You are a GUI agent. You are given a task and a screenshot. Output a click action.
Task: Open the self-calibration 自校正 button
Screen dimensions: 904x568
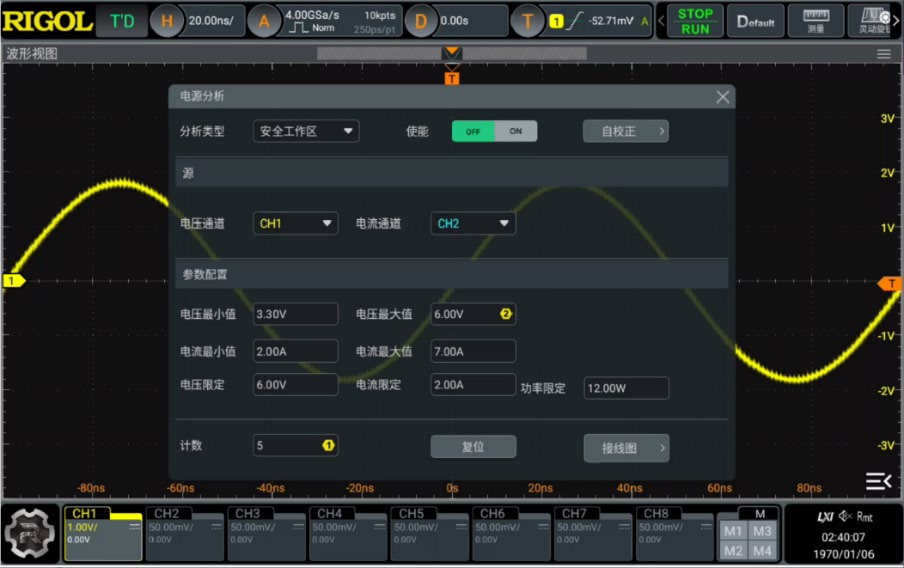coord(626,131)
